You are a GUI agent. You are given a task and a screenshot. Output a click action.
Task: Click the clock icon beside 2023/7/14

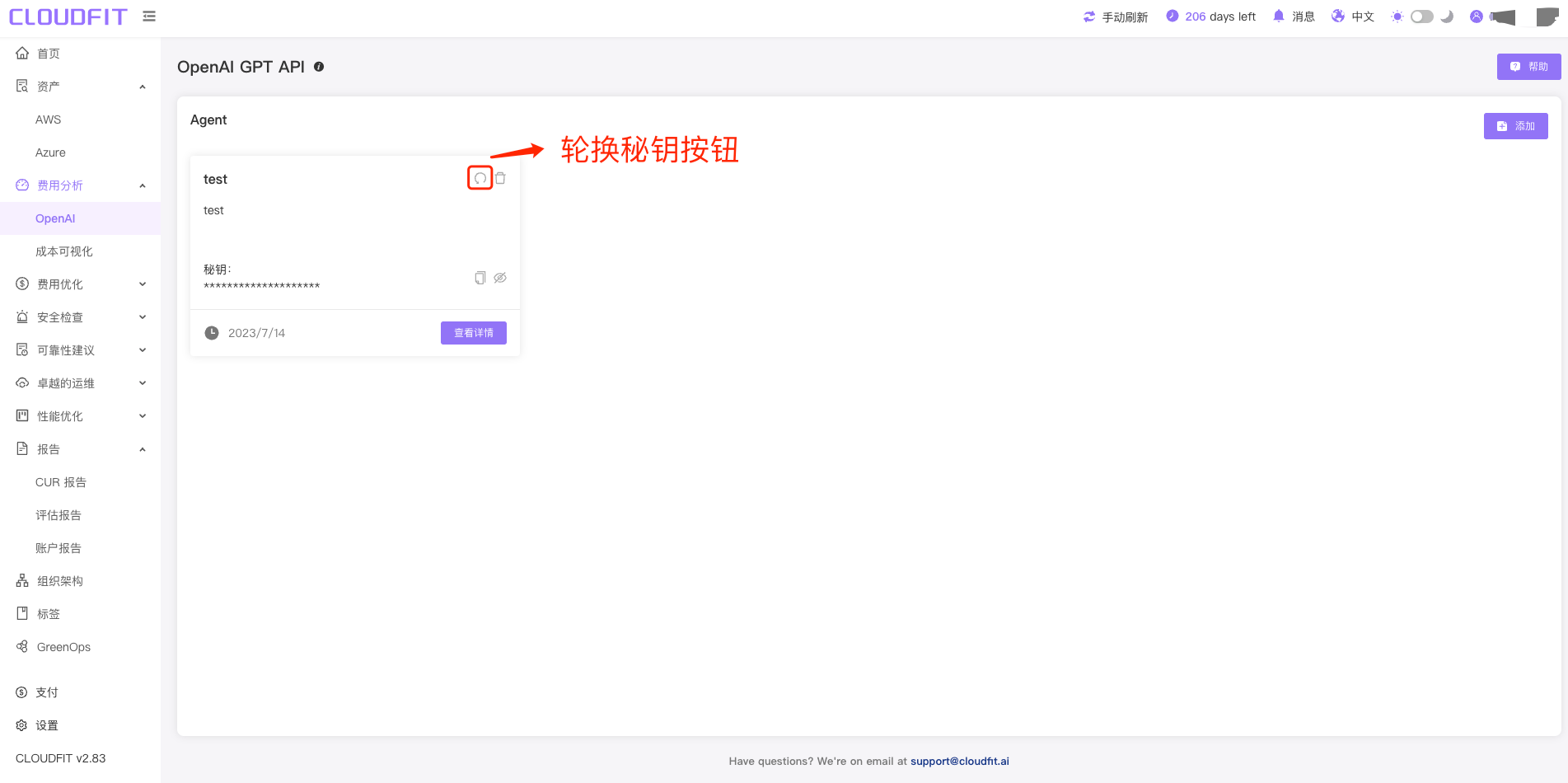point(212,333)
